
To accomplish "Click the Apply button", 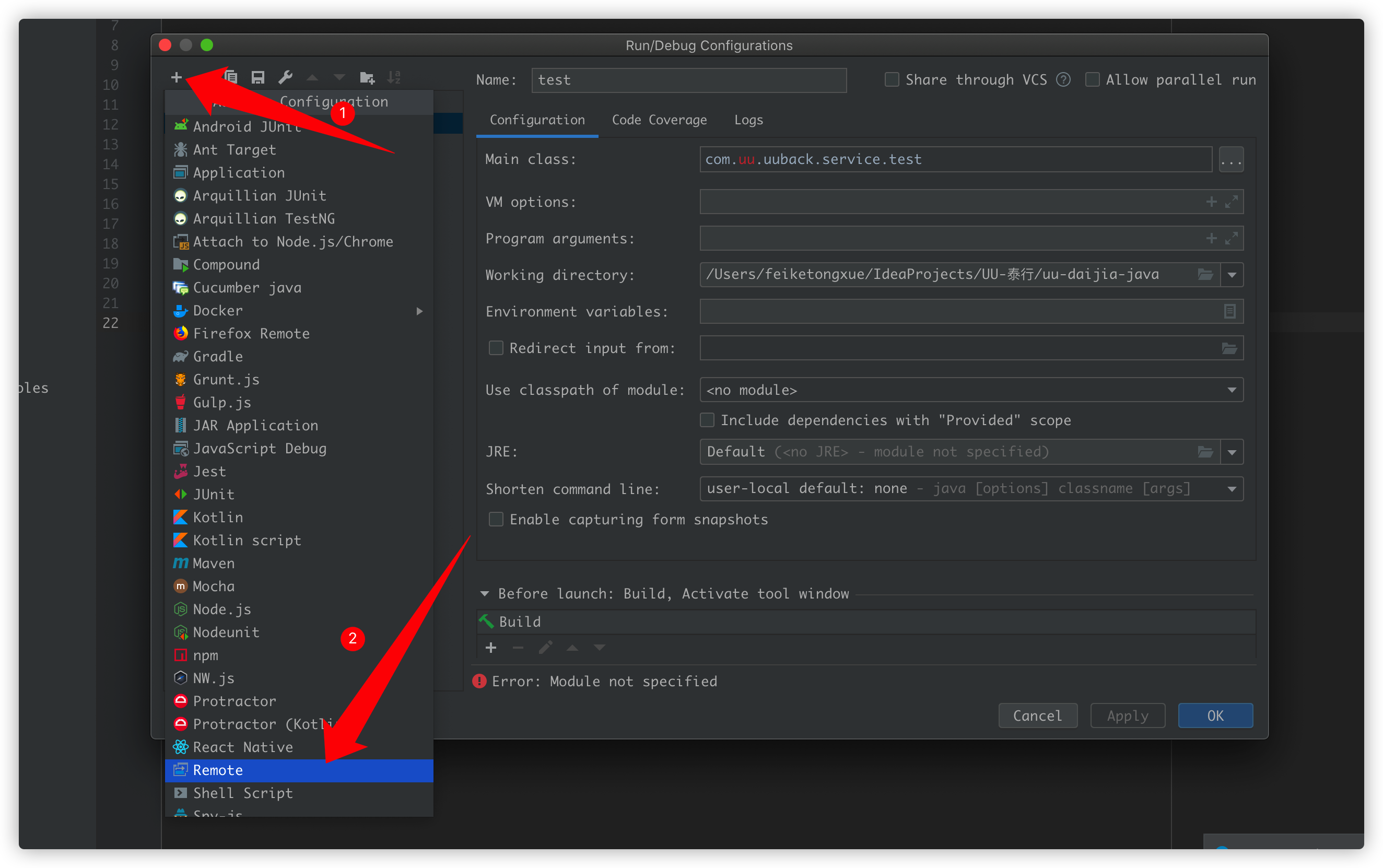I will 1128,716.
